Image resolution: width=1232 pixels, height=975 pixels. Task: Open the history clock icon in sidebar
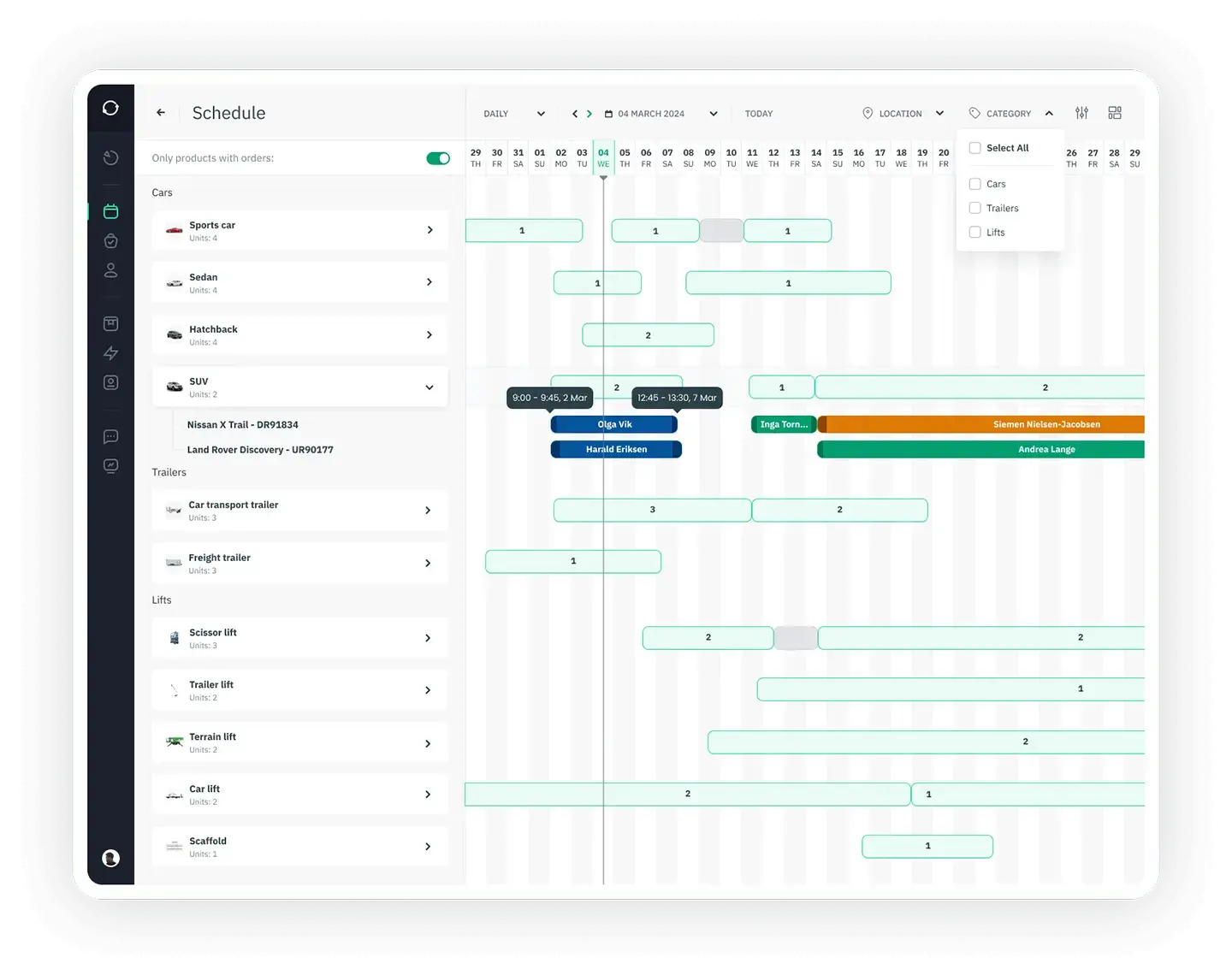point(110,157)
